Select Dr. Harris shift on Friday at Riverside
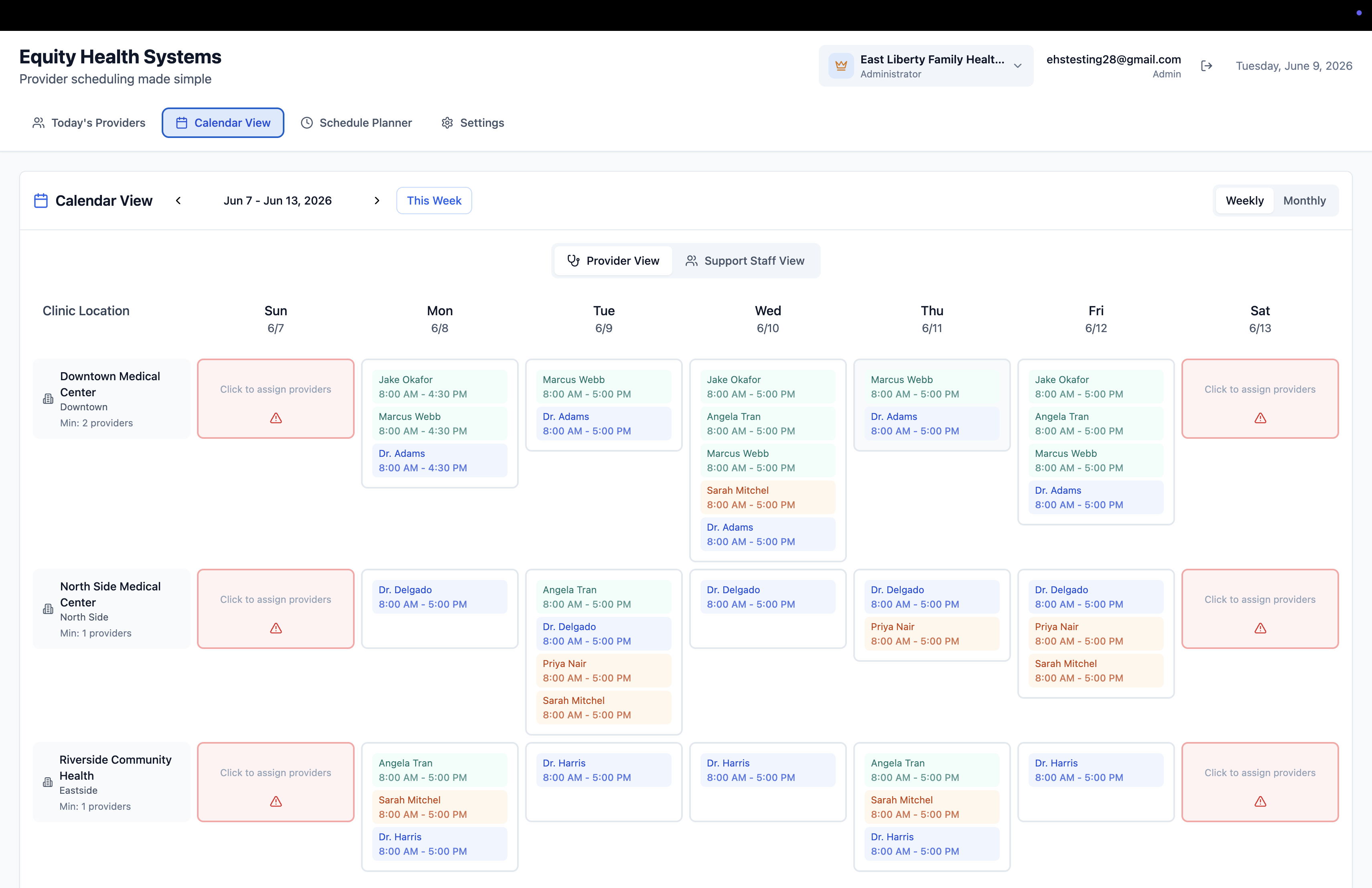 coord(1096,770)
